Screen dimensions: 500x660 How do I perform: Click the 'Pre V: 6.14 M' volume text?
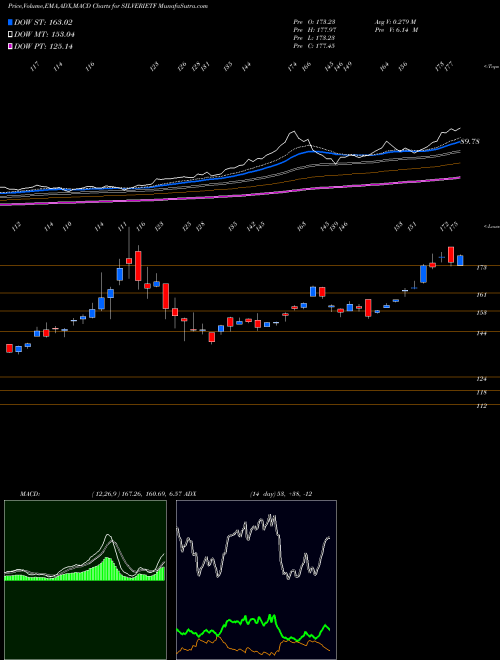click(396, 30)
